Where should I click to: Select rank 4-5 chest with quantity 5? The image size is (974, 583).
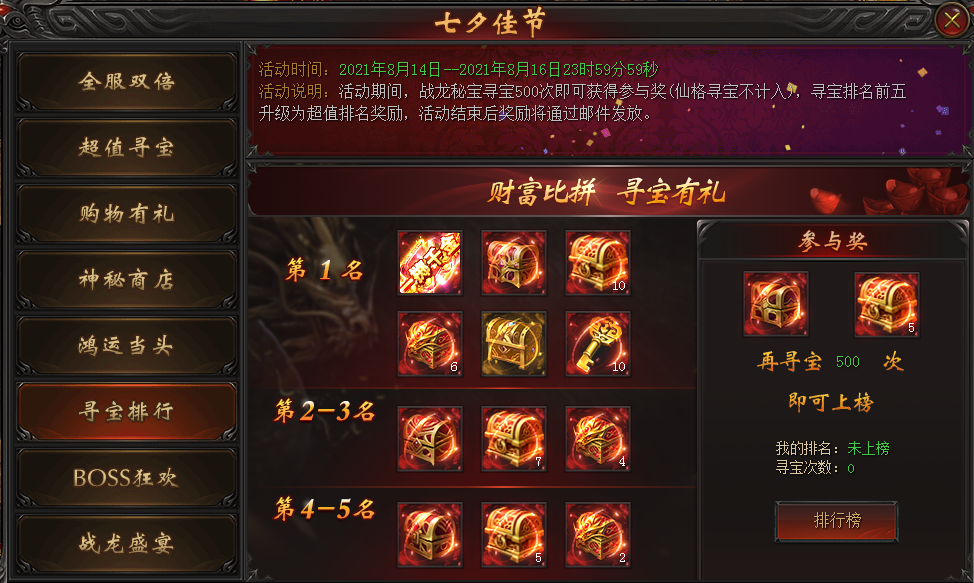[514, 535]
